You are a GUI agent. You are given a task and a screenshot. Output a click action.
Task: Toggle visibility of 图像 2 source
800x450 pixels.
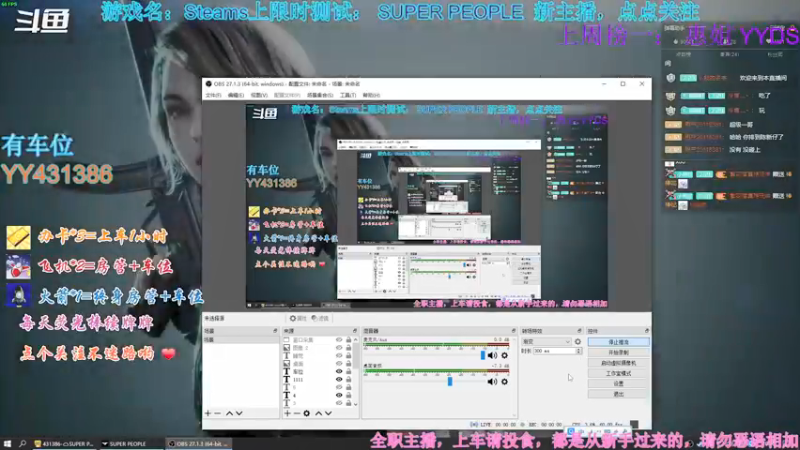[x=339, y=348]
